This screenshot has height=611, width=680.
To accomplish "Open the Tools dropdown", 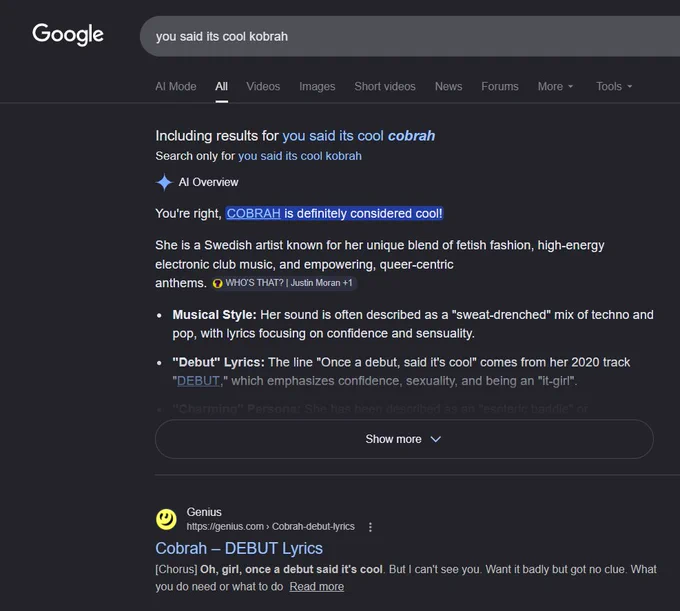I will tap(614, 86).
